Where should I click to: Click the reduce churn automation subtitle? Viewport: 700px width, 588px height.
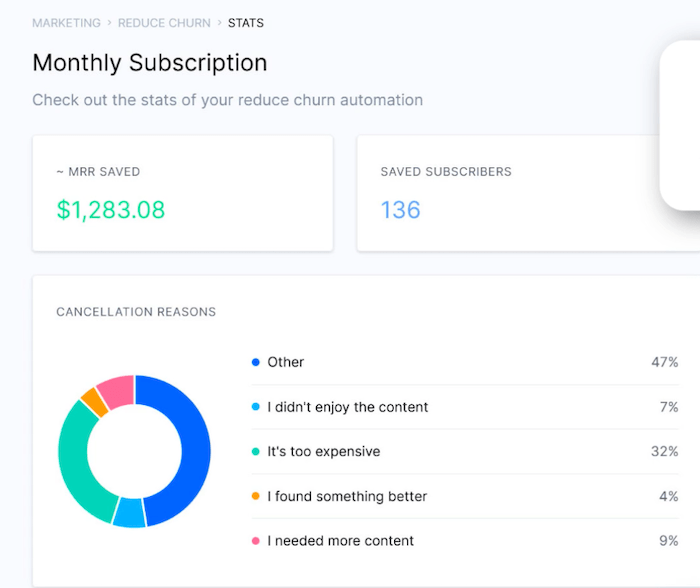pyautogui.click(x=228, y=100)
